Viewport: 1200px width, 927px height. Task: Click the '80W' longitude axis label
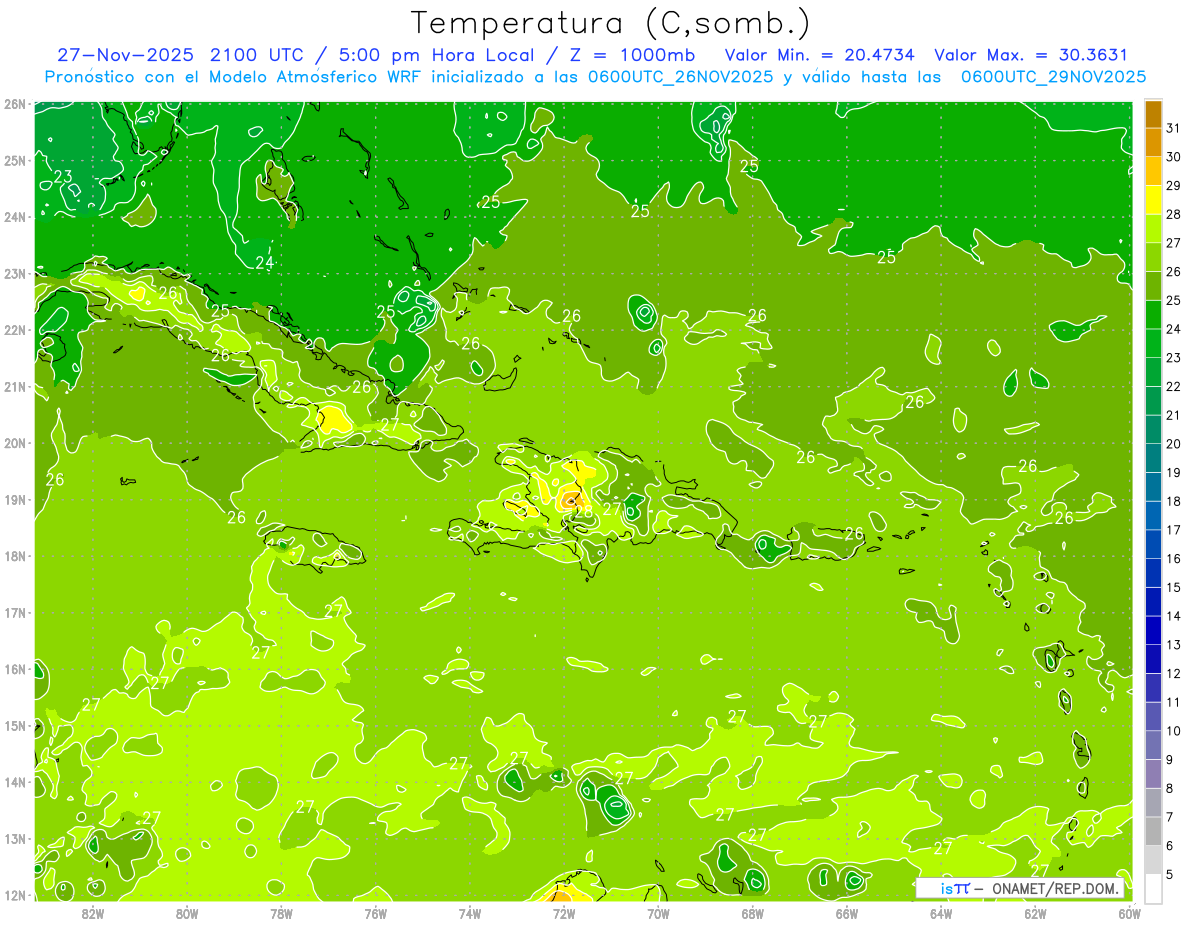186,912
